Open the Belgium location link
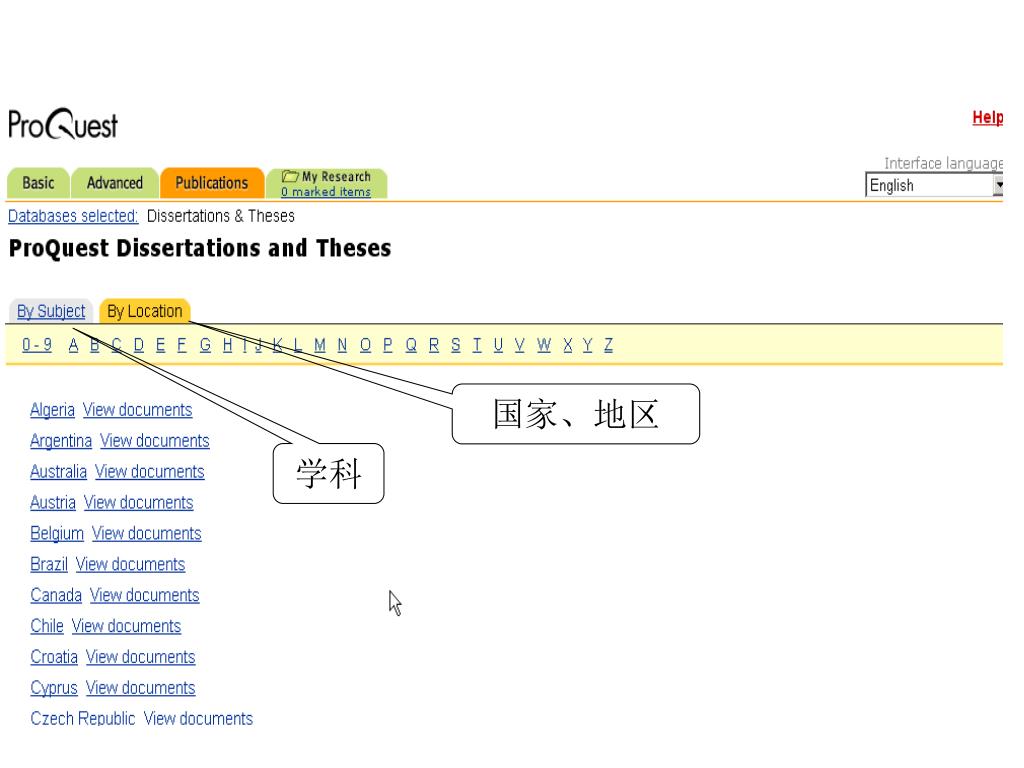This screenshot has width=1024, height=768. coord(57,534)
